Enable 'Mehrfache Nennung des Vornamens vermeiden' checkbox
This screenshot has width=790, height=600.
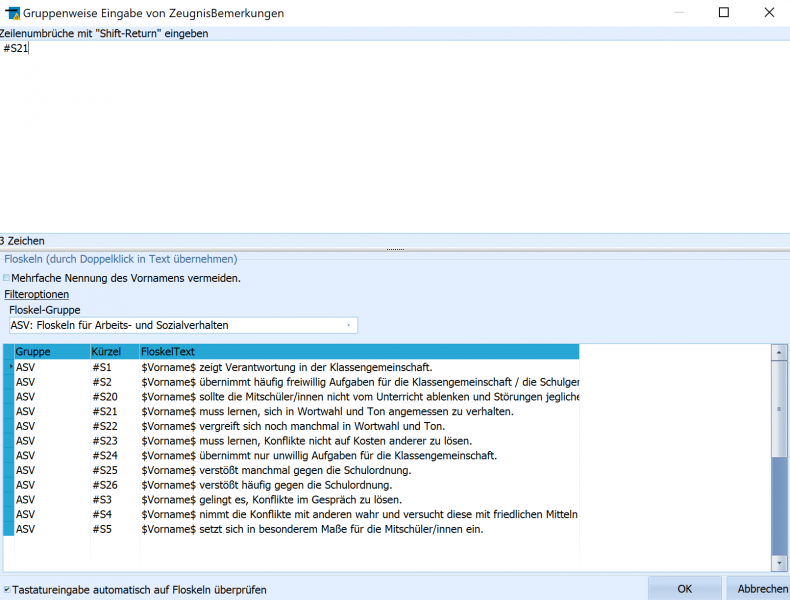click(7, 278)
